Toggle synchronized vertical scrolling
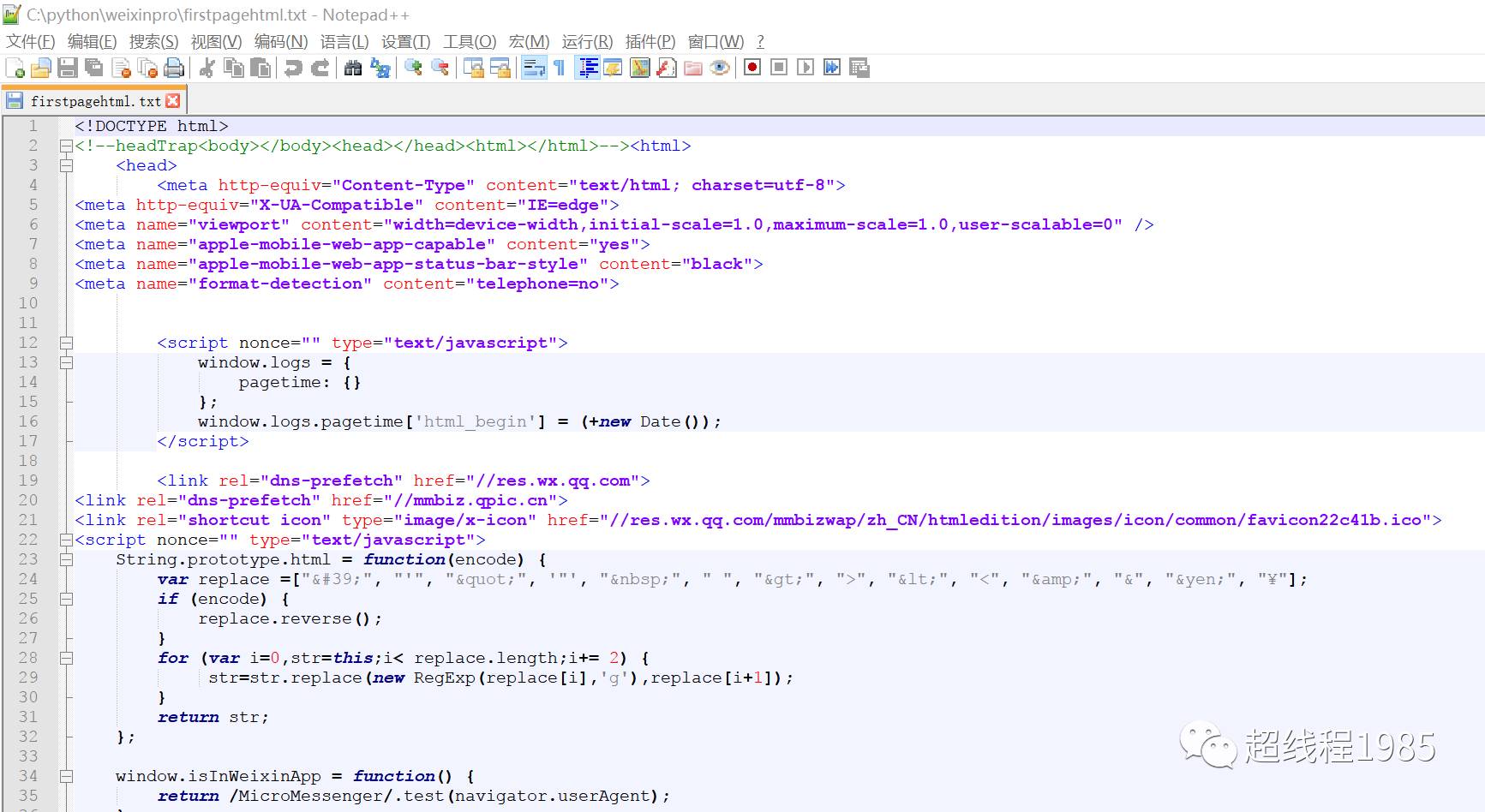 click(x=473, y=68)
